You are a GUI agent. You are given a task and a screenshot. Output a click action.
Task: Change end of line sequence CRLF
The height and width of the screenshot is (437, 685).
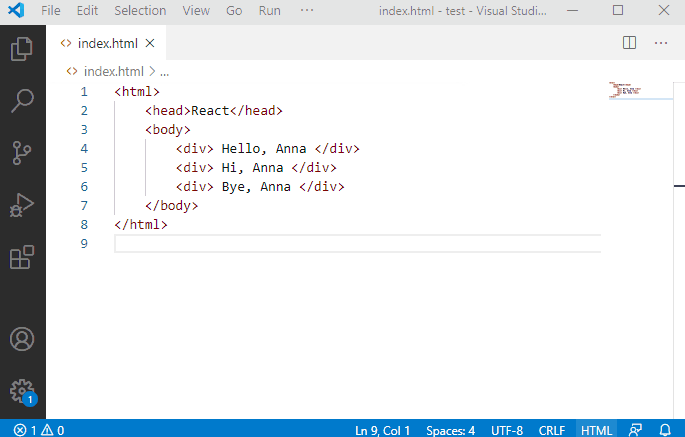pos(552,430)
